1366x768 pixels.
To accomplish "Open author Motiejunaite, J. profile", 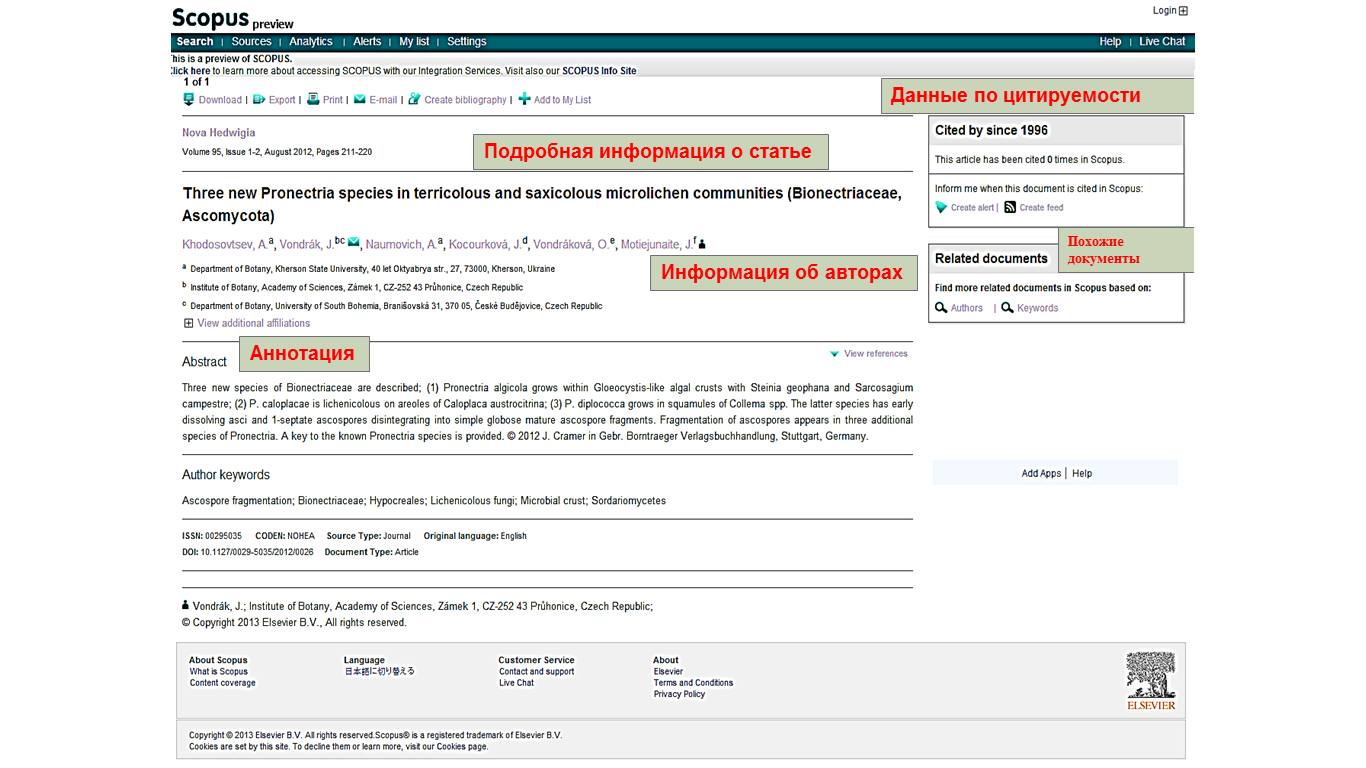I will point(656,245).
